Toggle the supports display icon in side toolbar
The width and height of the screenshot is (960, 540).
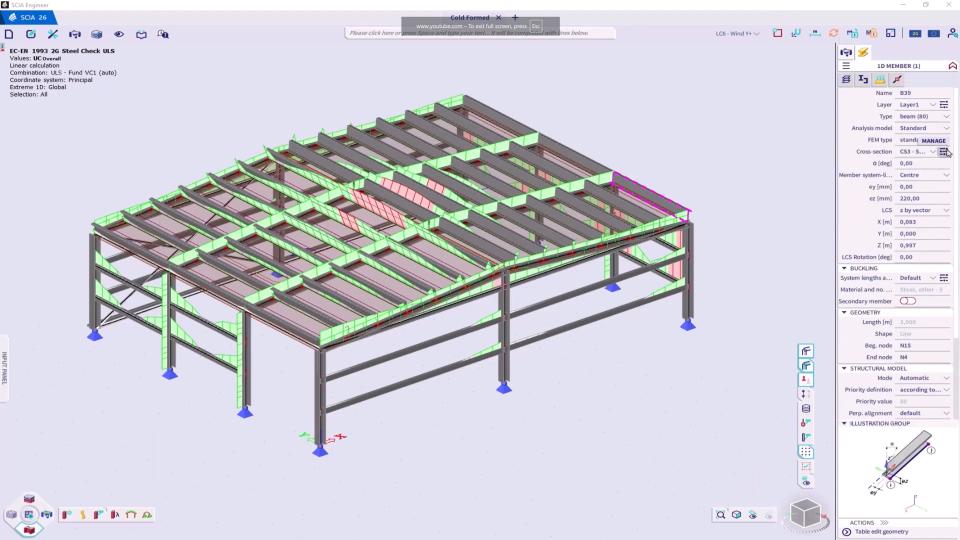click(806, 380)
